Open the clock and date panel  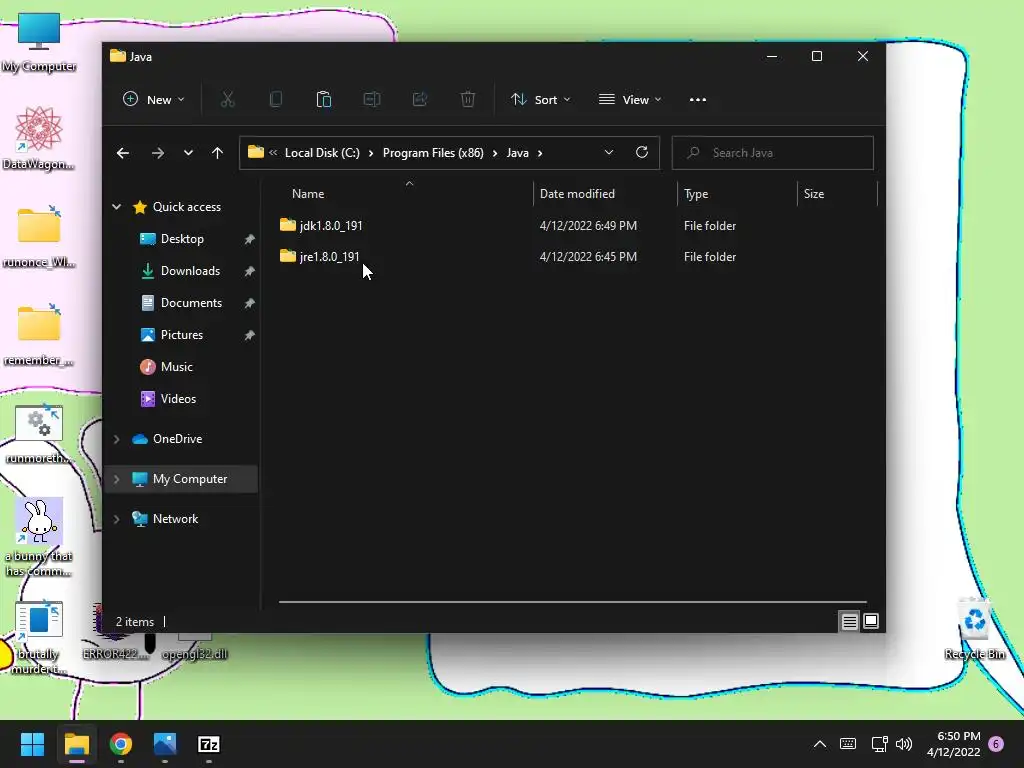pyautogui.click(x=953, y=744)
